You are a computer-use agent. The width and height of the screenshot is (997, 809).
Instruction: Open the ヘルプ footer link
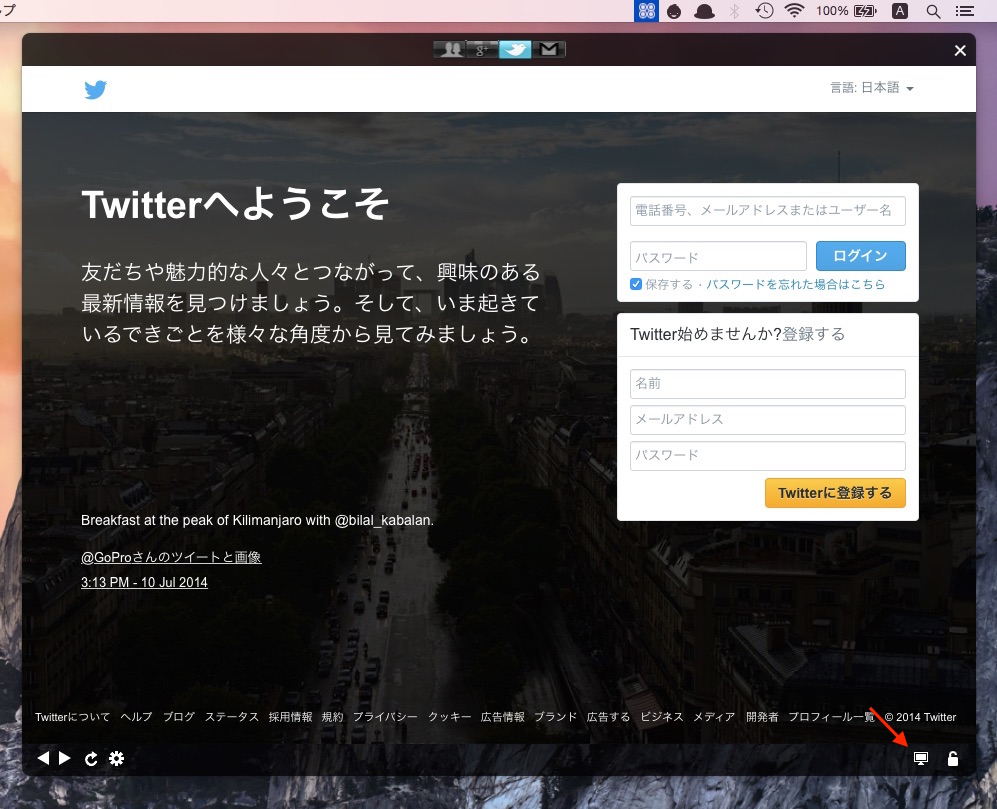click(136, 717)
